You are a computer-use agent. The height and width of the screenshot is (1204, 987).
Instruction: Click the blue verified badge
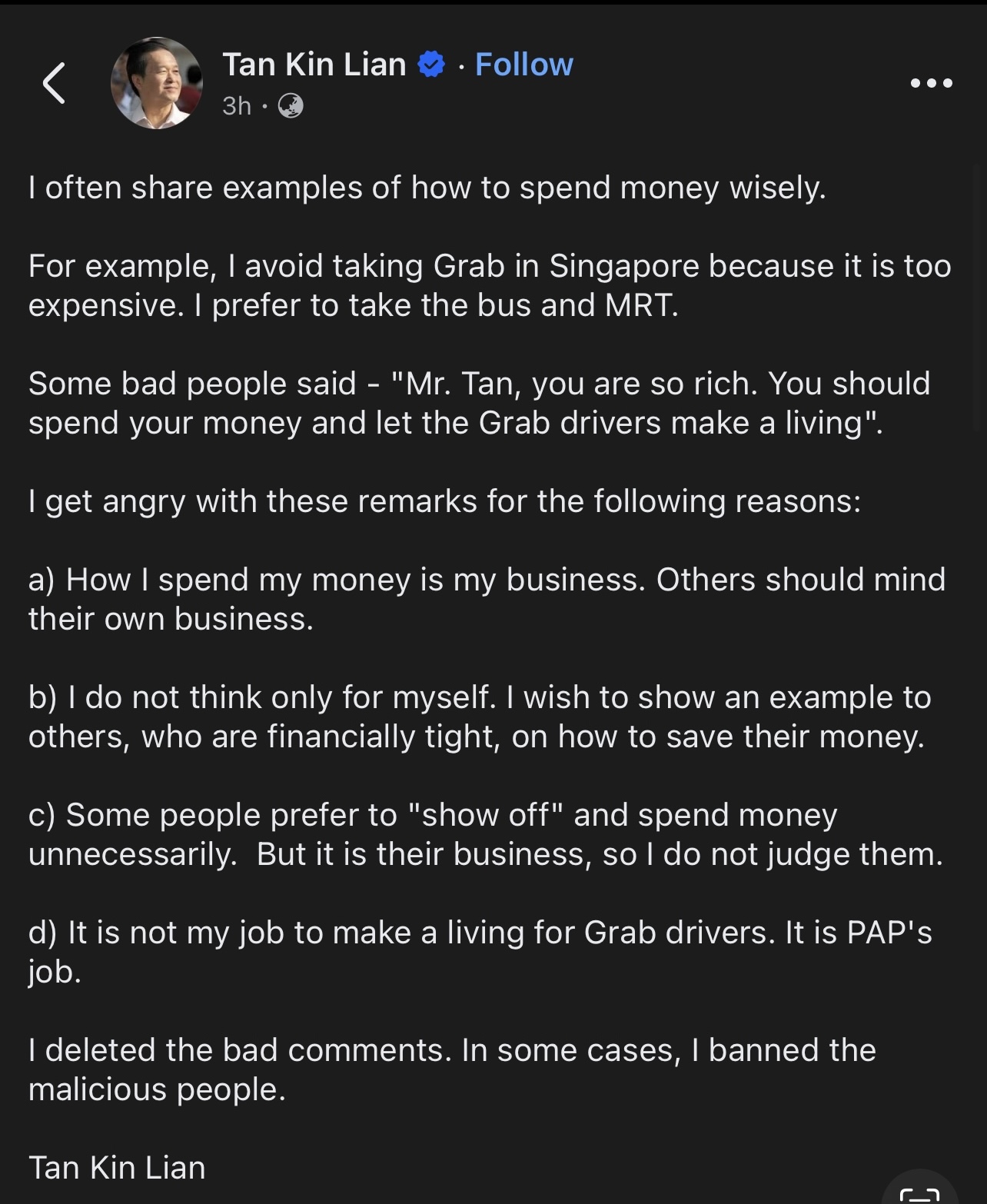431,65
